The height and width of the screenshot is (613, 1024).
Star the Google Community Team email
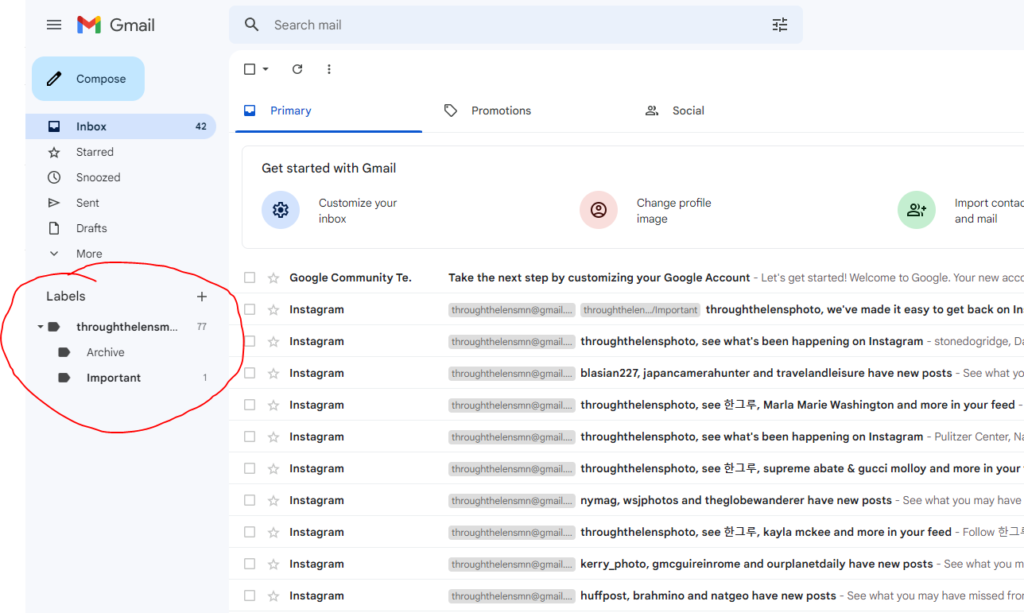273,278
